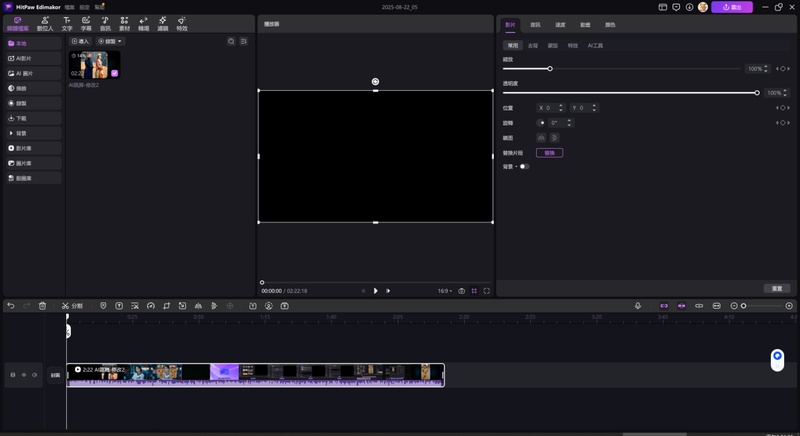Screen dimensions: 800x436
Task: Open the 16:9 aspect ratio dropdown
Action: point(444,291)
